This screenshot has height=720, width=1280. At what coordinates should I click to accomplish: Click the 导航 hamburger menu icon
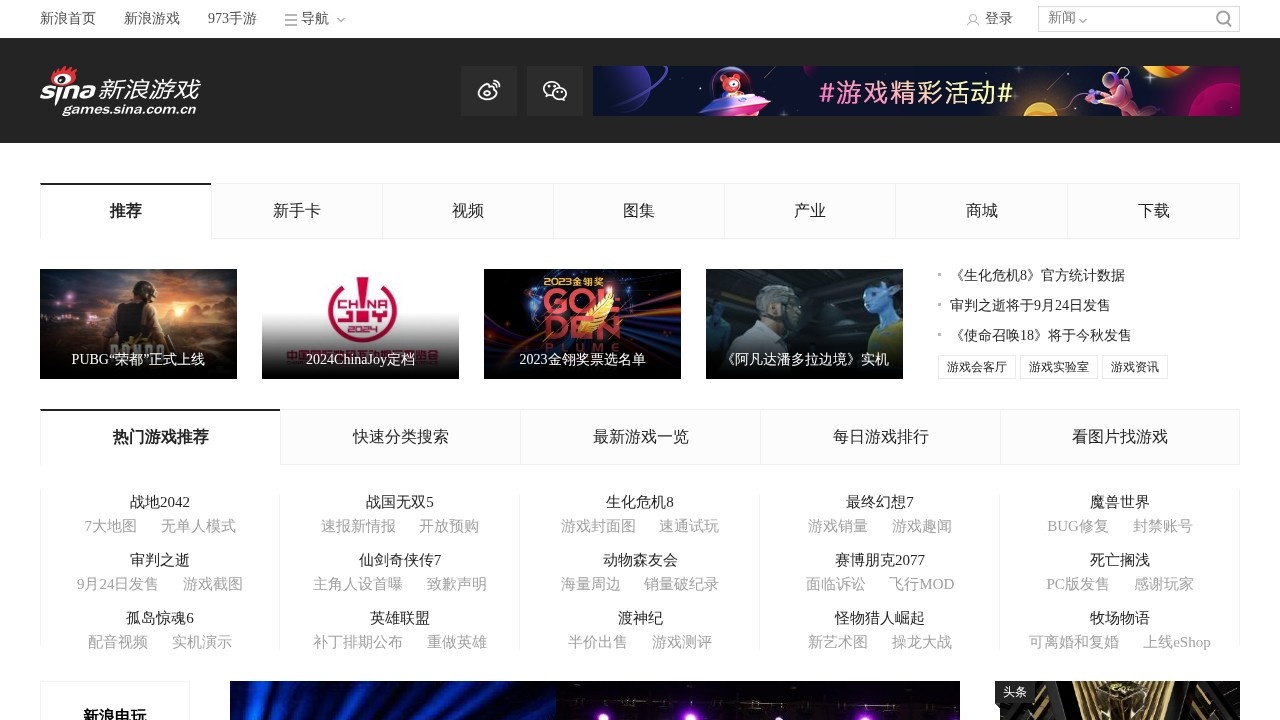291,19
